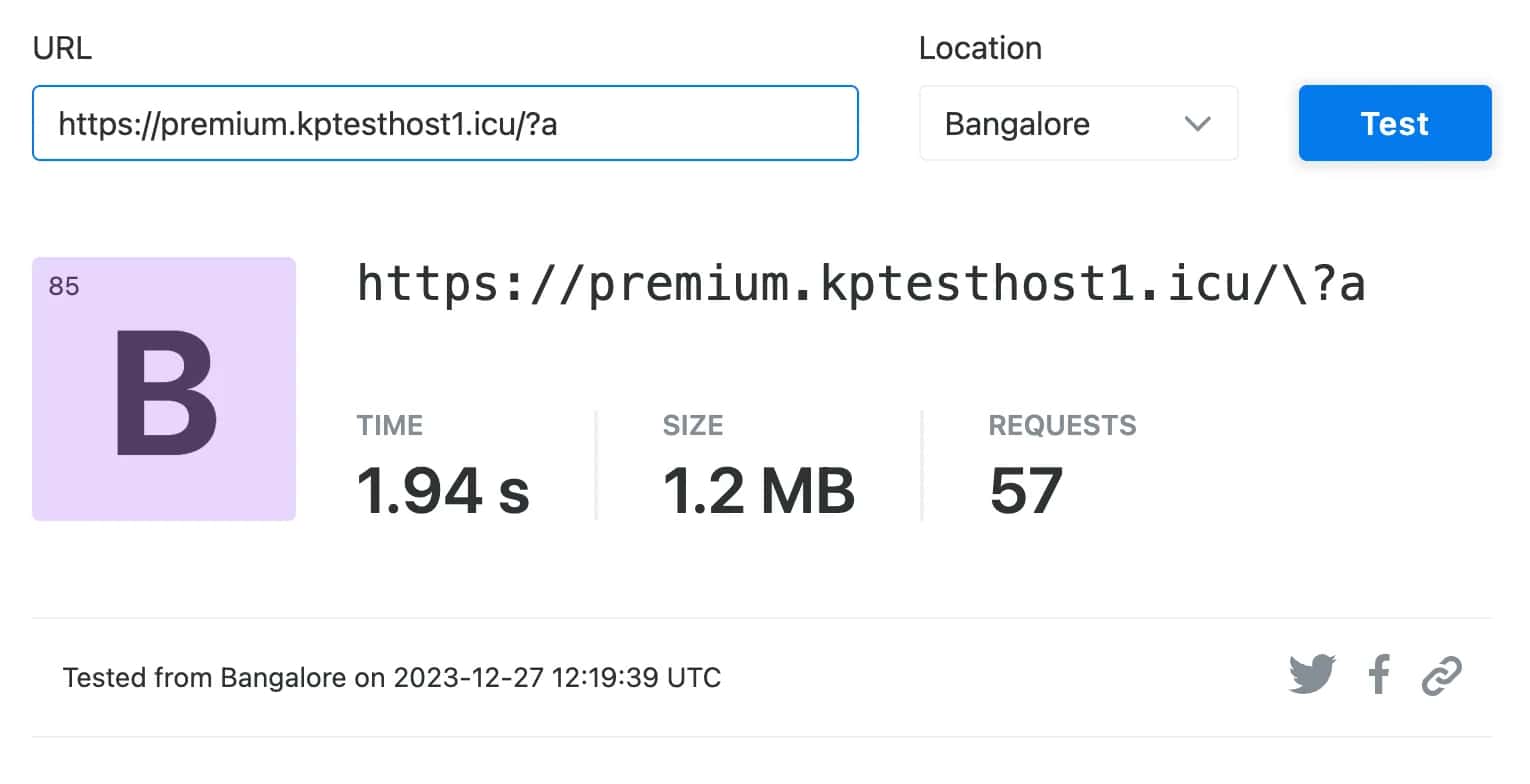Click the TIME metric label

point(390,425)
